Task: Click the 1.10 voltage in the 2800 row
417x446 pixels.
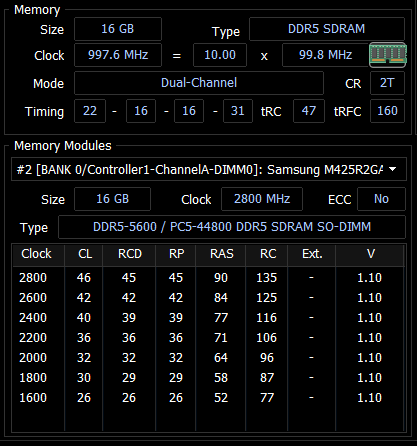Action: [369, 278]
